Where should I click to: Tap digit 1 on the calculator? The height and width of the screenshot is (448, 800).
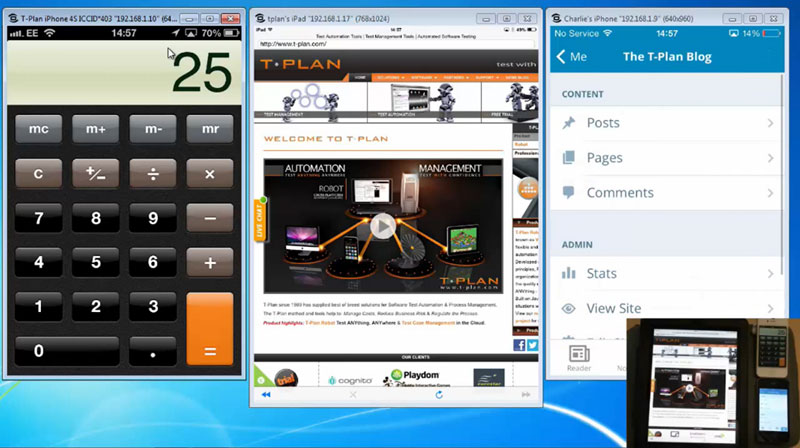point(39,307)
